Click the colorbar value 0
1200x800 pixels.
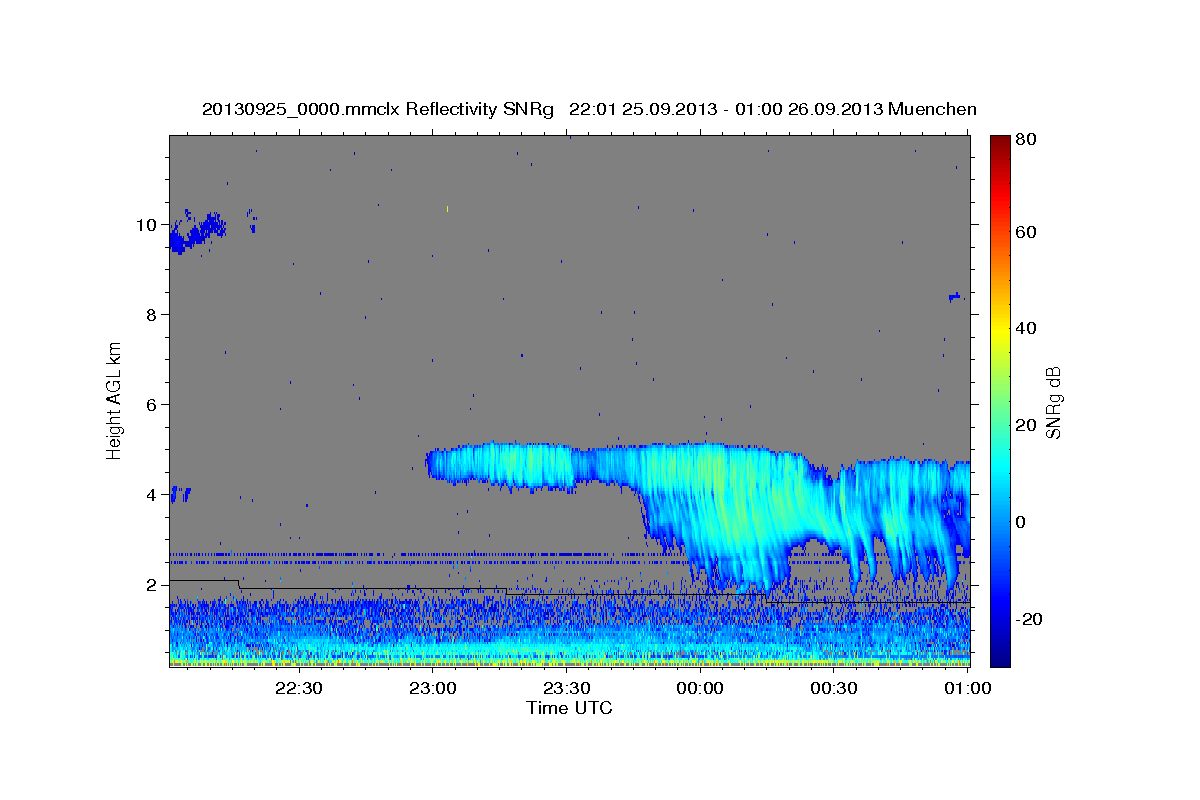pos(1020,523)
